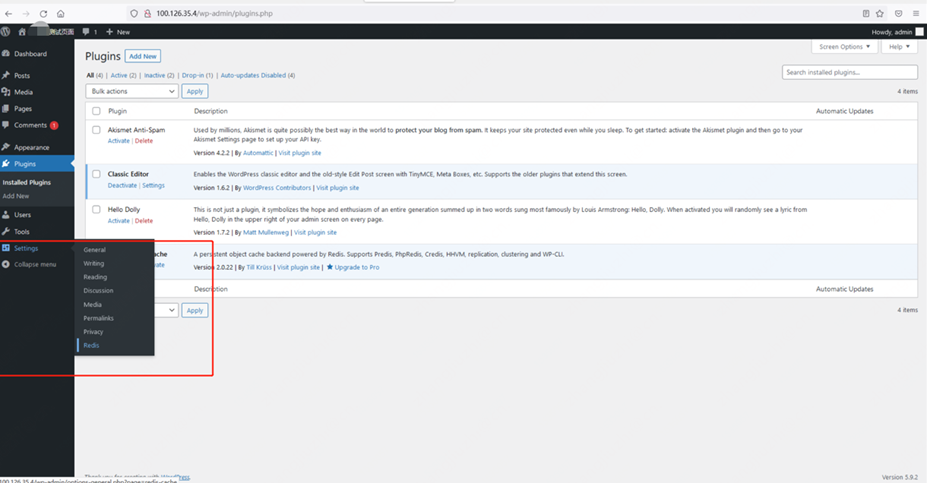Deactivate the Classic Editor plugin
927x483 pixels.
pyautogui.click(x=122, y=186)
